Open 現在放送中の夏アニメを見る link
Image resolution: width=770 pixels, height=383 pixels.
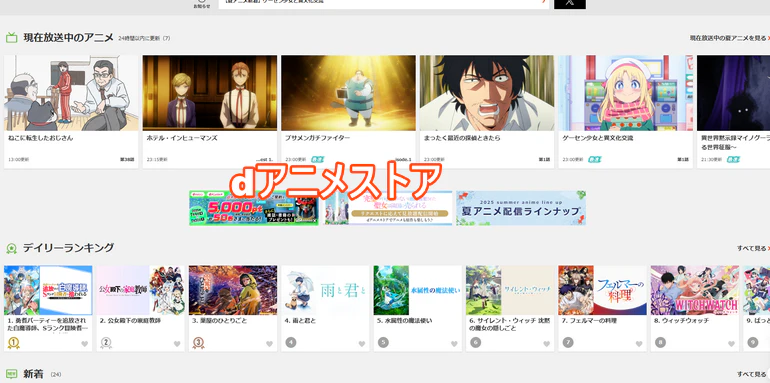(729, 38)
